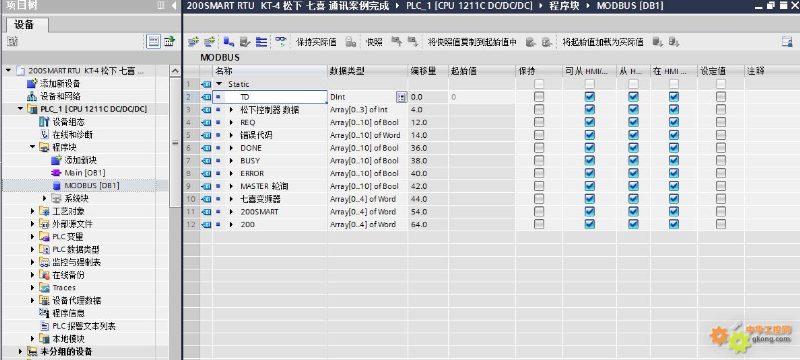
Task: Click the snapshot camera icon beside 保持实际值
Action: click(351, 42)
